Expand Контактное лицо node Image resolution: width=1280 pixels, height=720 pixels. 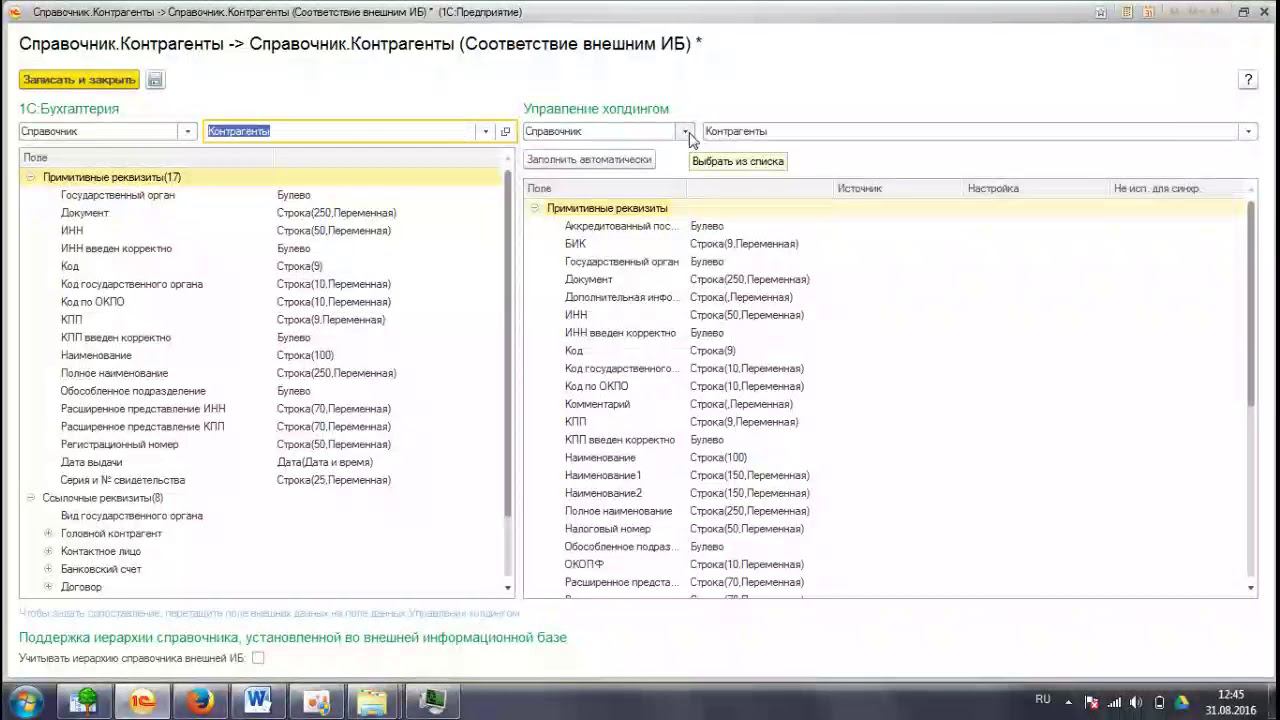(48, 551)
